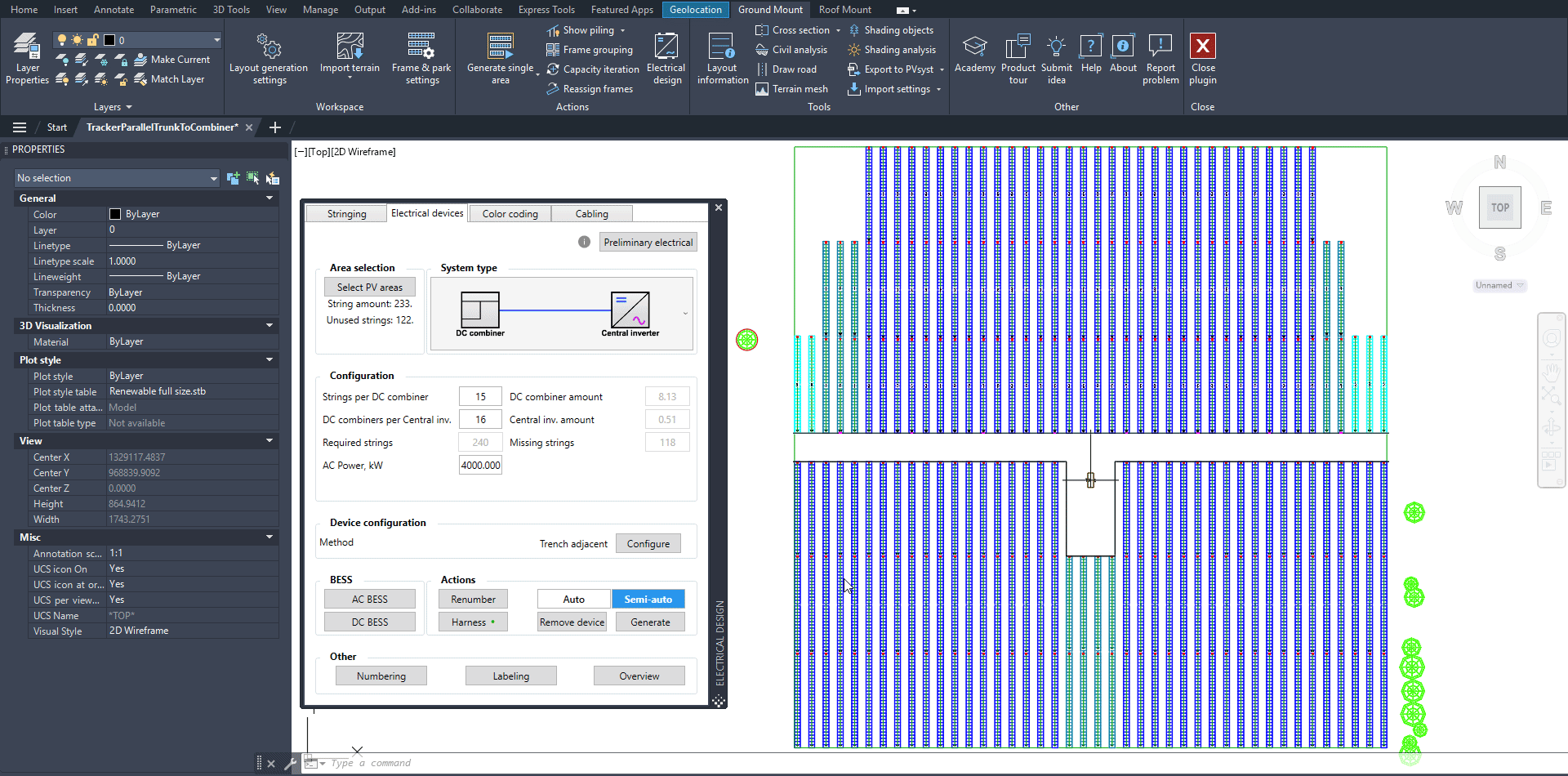Click the Import terrain icon
Screen dimensions: 1568x776
tap(350, 47)
